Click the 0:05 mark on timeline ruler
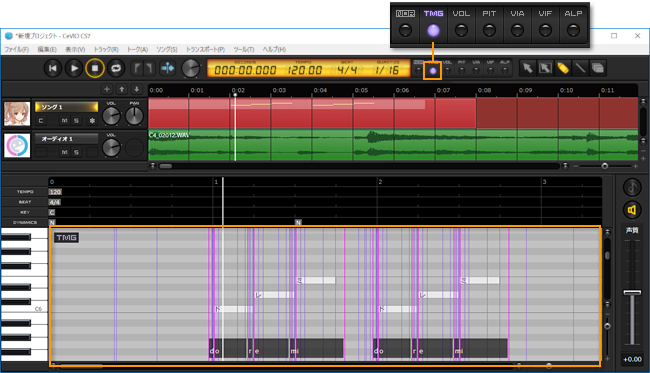The height and width of the screenshot is (373, 650). [361, 90]
